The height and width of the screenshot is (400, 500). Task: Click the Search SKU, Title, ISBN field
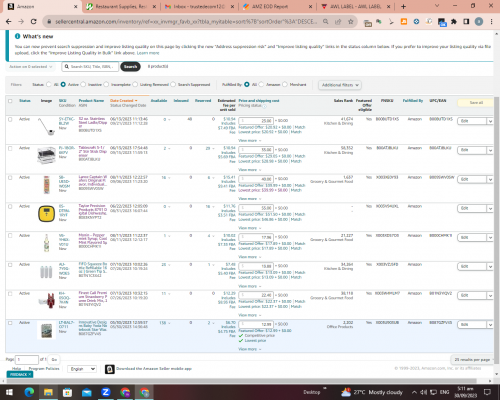point(90,67)
